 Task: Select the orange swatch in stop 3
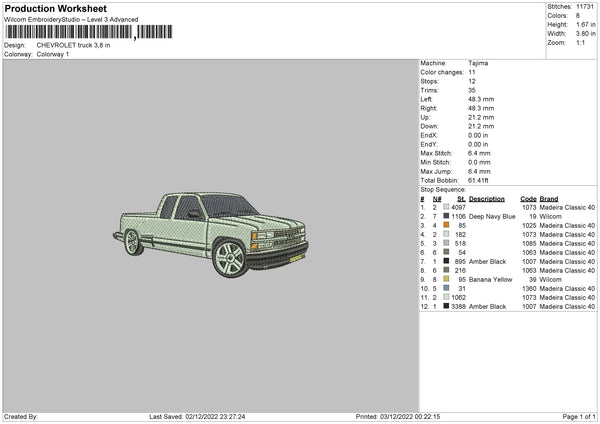(x=445, y=225)
